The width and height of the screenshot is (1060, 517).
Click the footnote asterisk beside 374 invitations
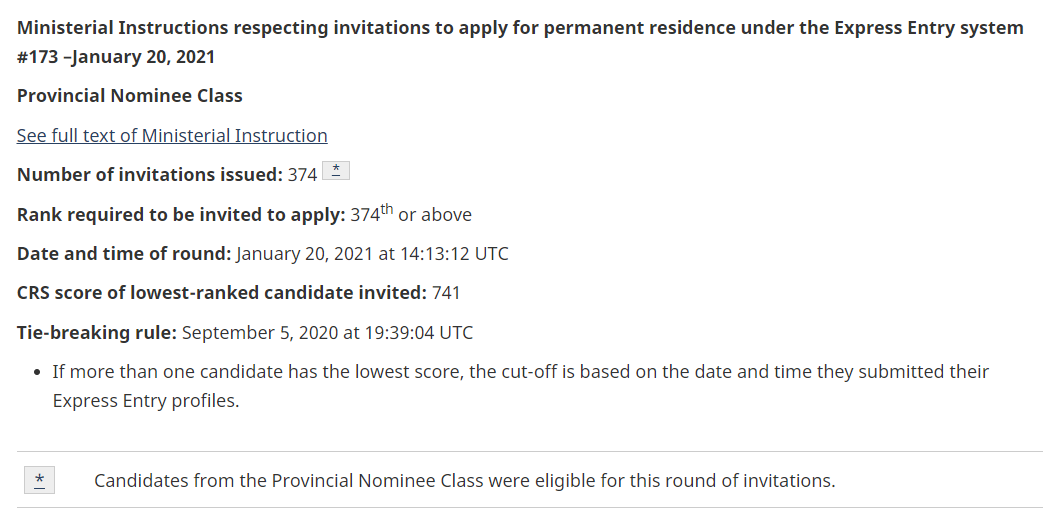pos(337,171)
